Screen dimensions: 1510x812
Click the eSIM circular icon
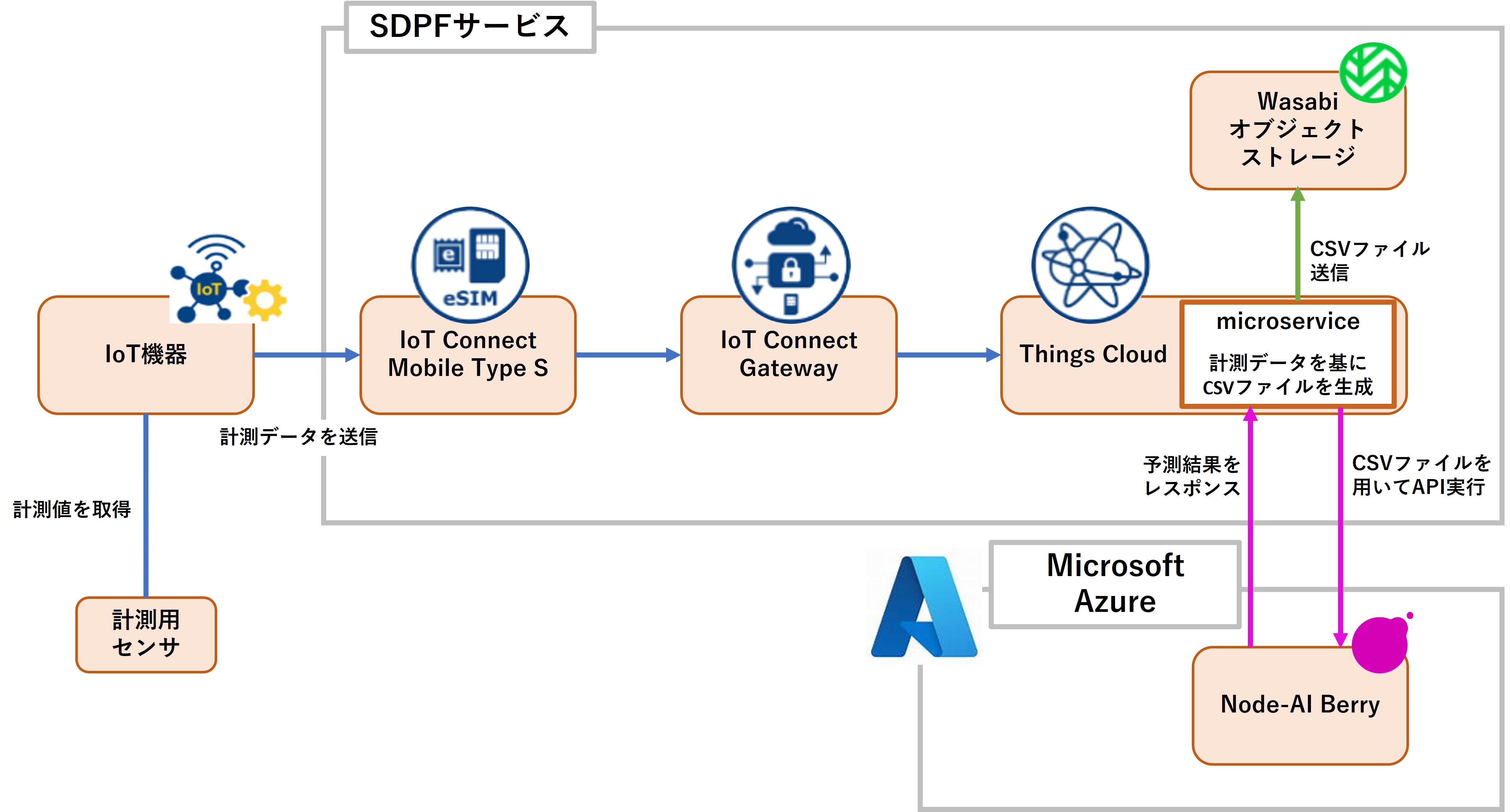tap(470, 265)
